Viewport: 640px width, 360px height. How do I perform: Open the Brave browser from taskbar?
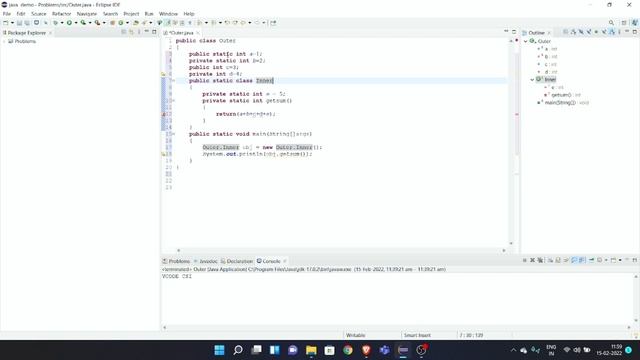pyautogui.click(x=366, y=350)
